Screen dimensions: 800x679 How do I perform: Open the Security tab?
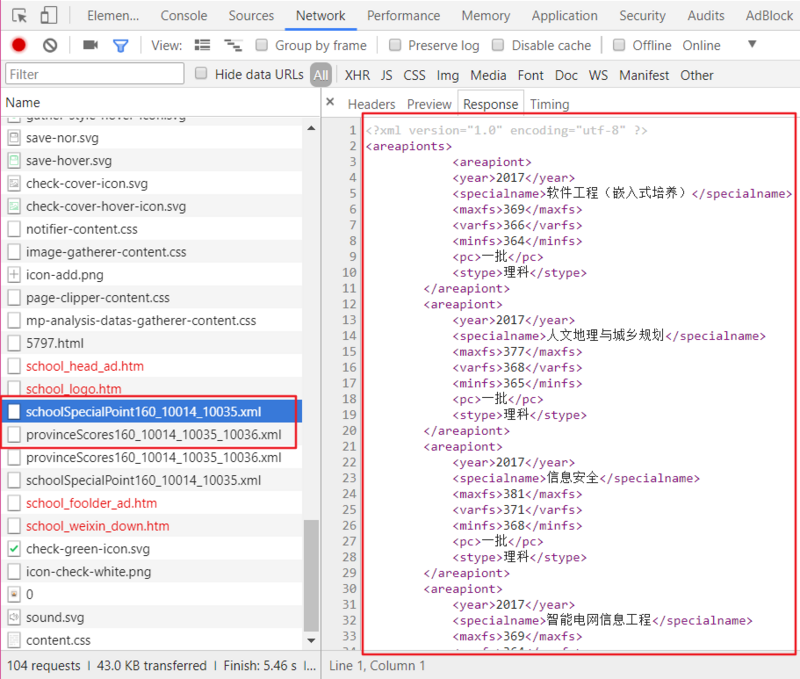[x=642, y=16]
